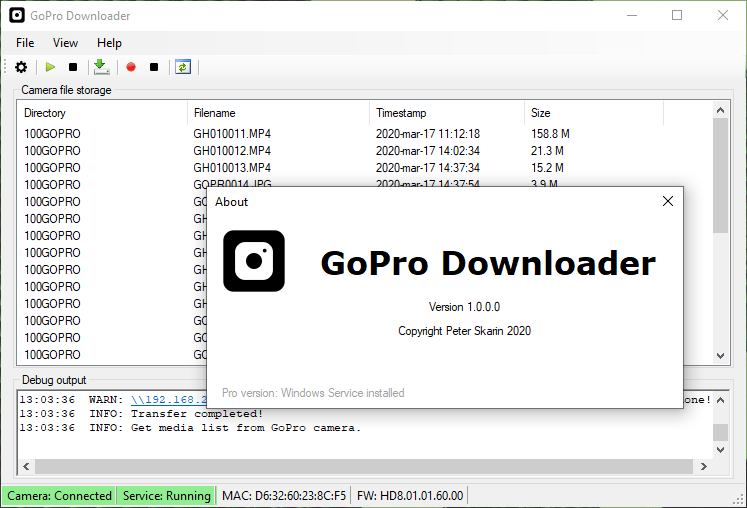Close the About dialog
Image resolution: width=747 pixels, height=508 pixels.
click(668, 201)
